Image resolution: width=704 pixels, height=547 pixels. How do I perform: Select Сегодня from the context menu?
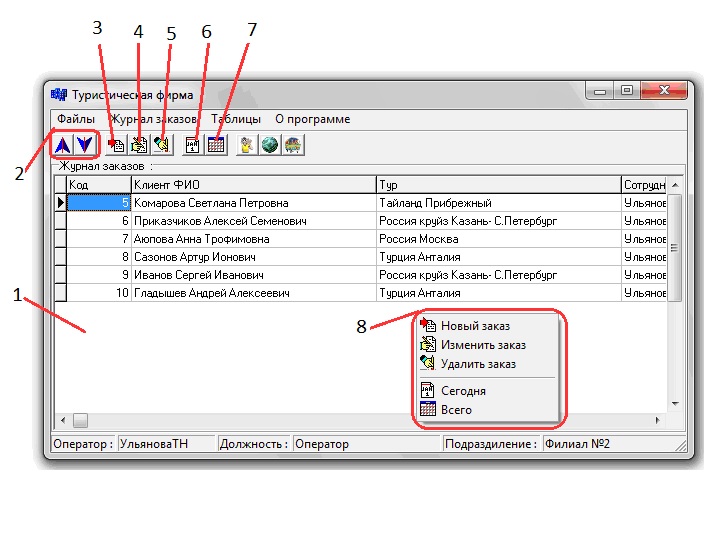pos(463,391)
